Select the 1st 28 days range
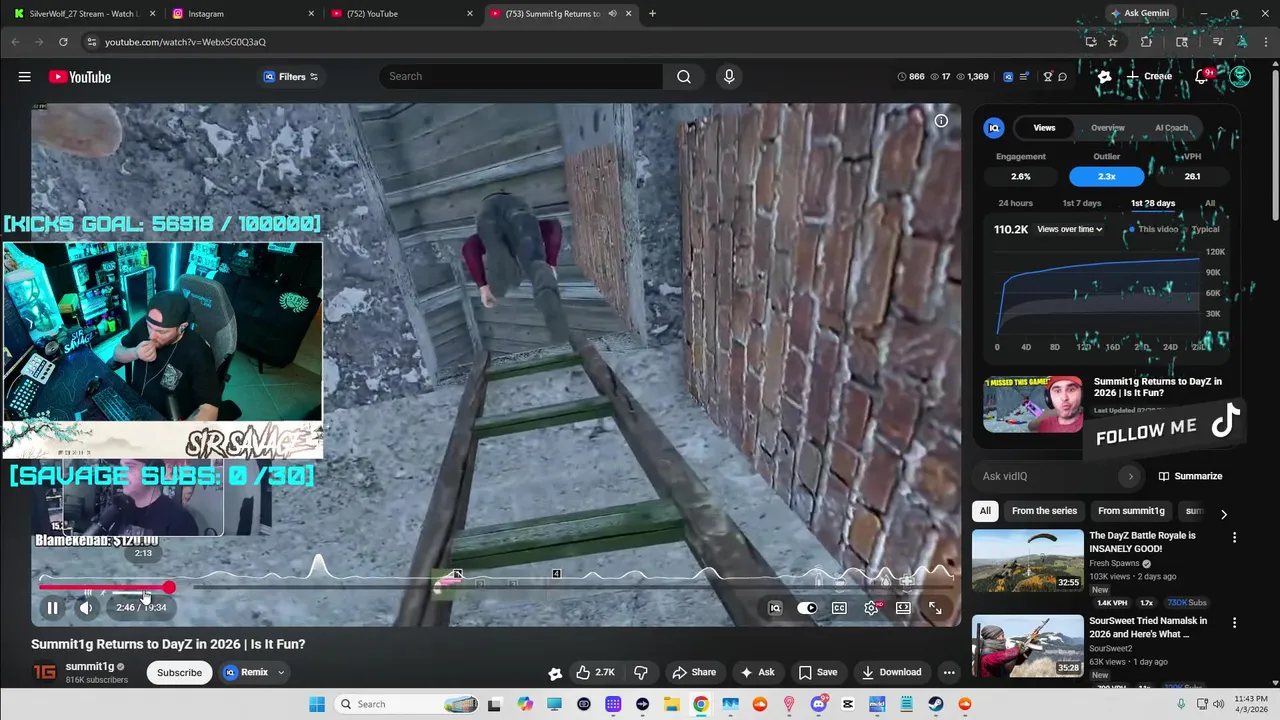This screenshot has height=720, width=1280. (1153, 203)
